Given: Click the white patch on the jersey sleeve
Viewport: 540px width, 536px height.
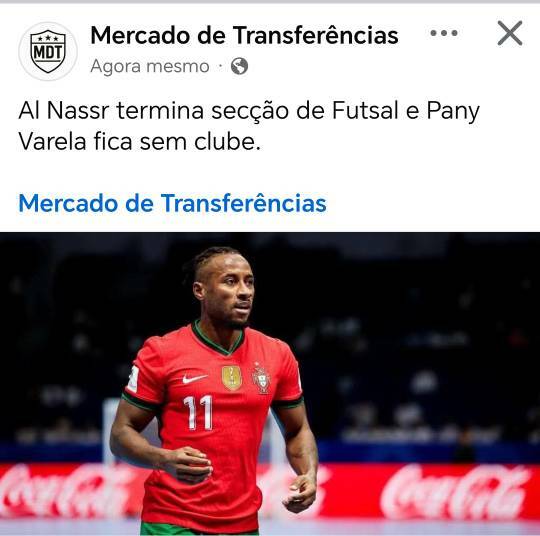Looking at the screenshot, I should click(133, 379).
